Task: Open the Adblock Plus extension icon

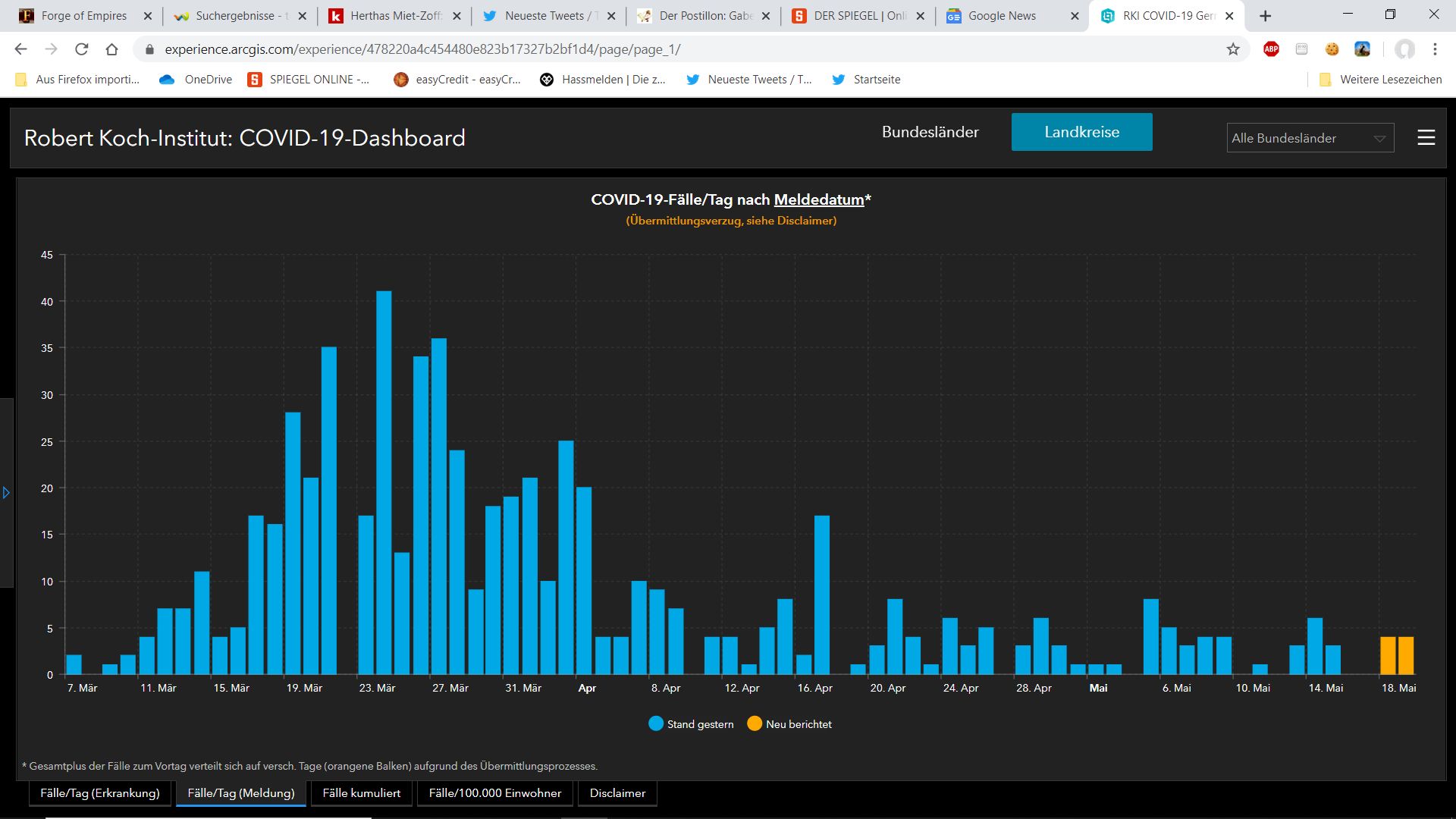Action: (1271, 49)
